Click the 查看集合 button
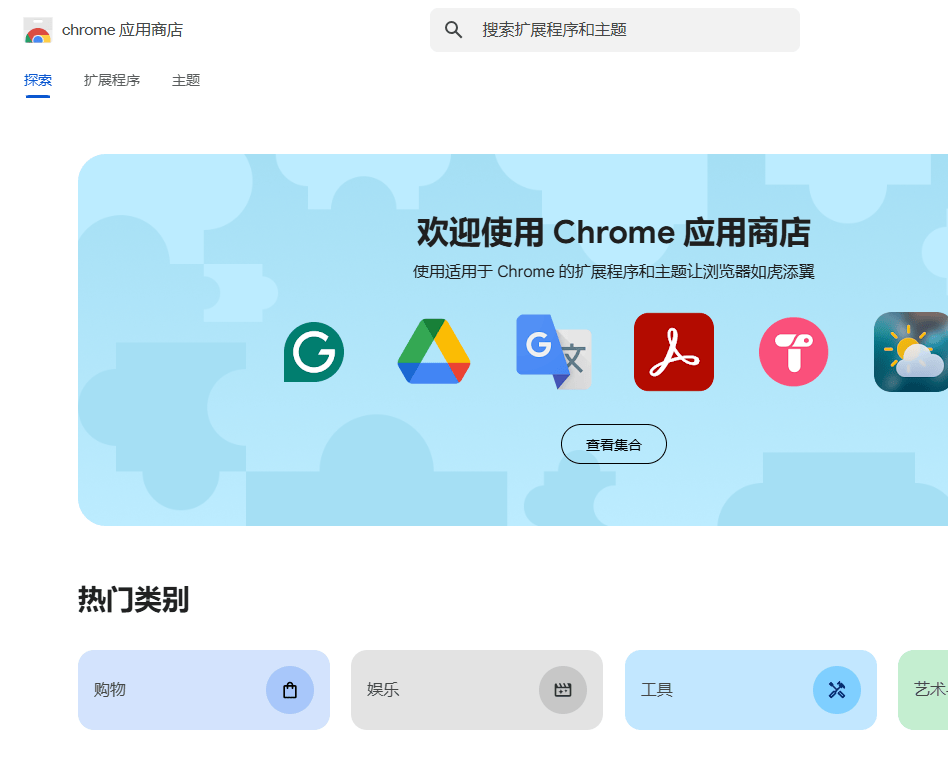Screen dimensions: 948x763 (x=614, y=444)
